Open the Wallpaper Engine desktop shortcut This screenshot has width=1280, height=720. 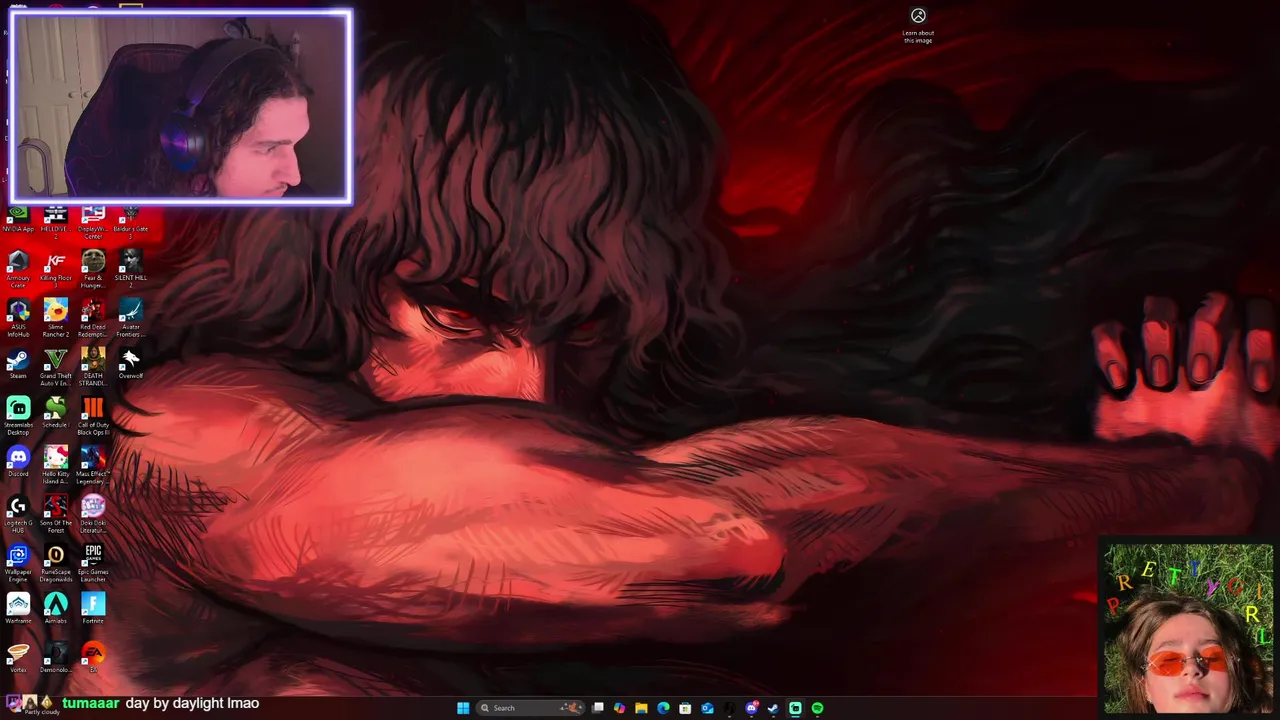pos(18,563)
